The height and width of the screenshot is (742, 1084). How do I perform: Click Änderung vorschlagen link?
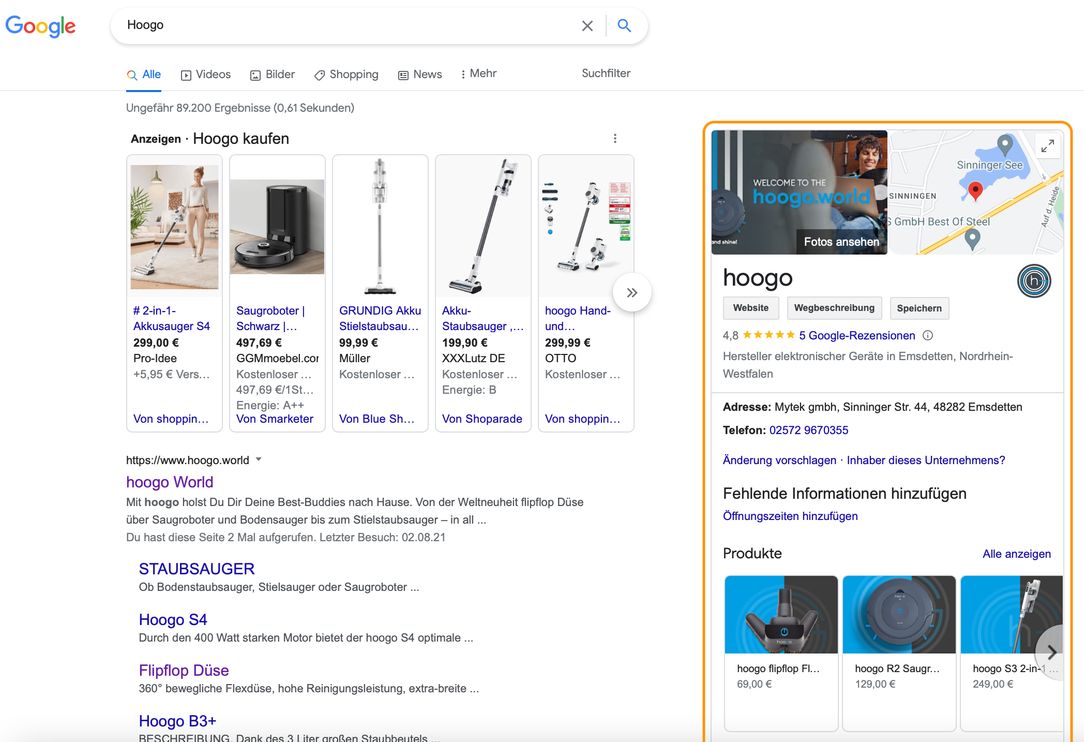coord(779,461)
